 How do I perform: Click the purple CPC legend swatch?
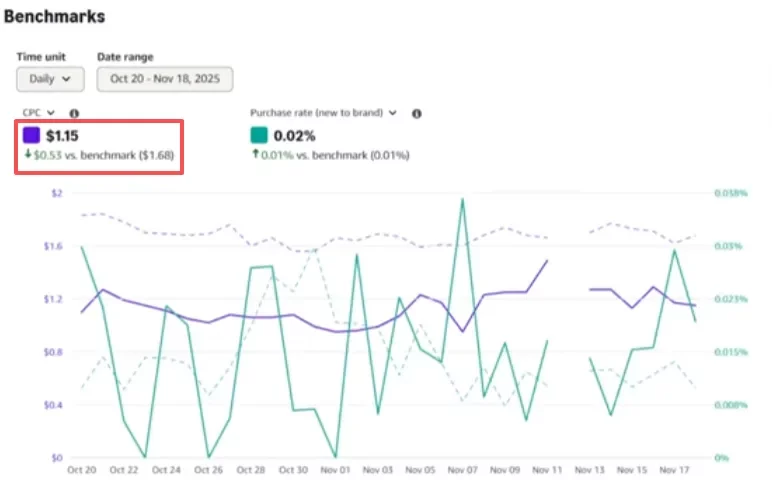click(31, 135)
